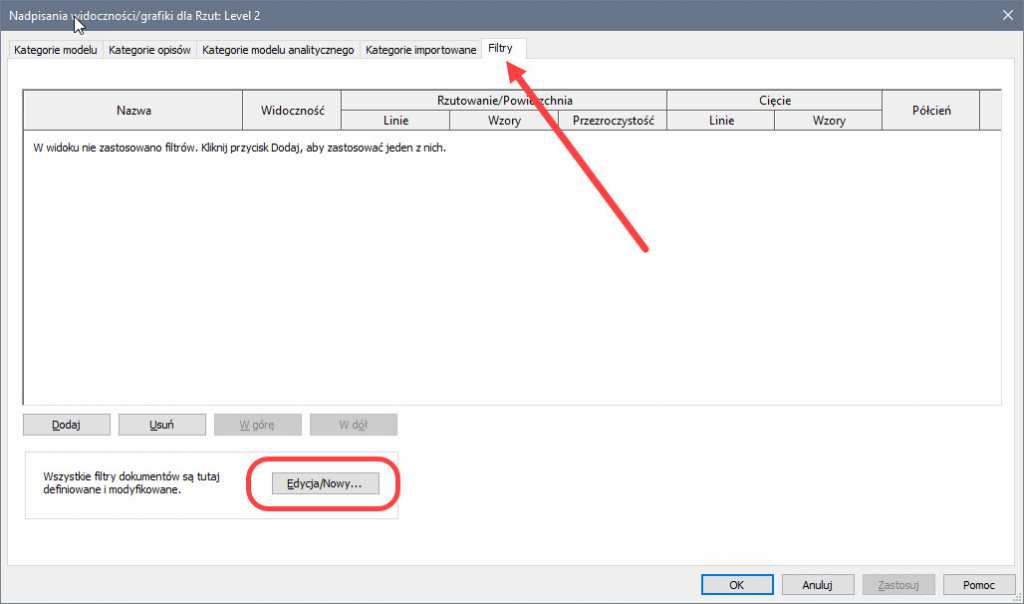Screen dimensions: 1024x604
Task: Select the Kategorie modelu analitycznego tab
Action: tap(278, 50)
